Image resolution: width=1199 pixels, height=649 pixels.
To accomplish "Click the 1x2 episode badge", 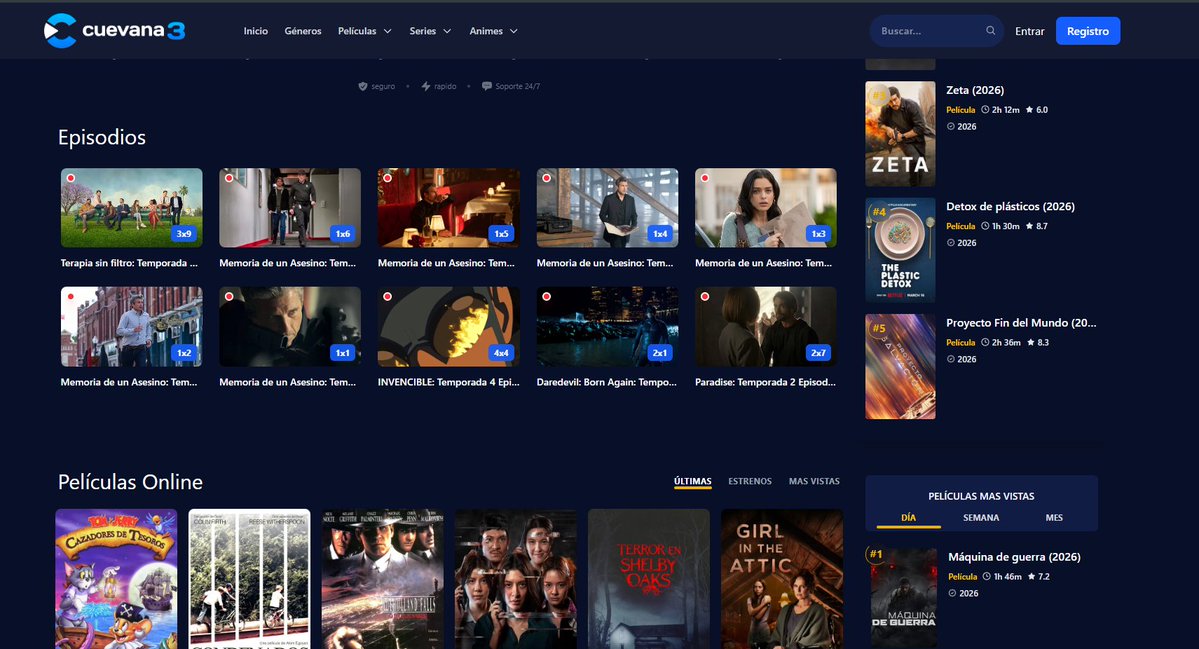I will (184, 353).
